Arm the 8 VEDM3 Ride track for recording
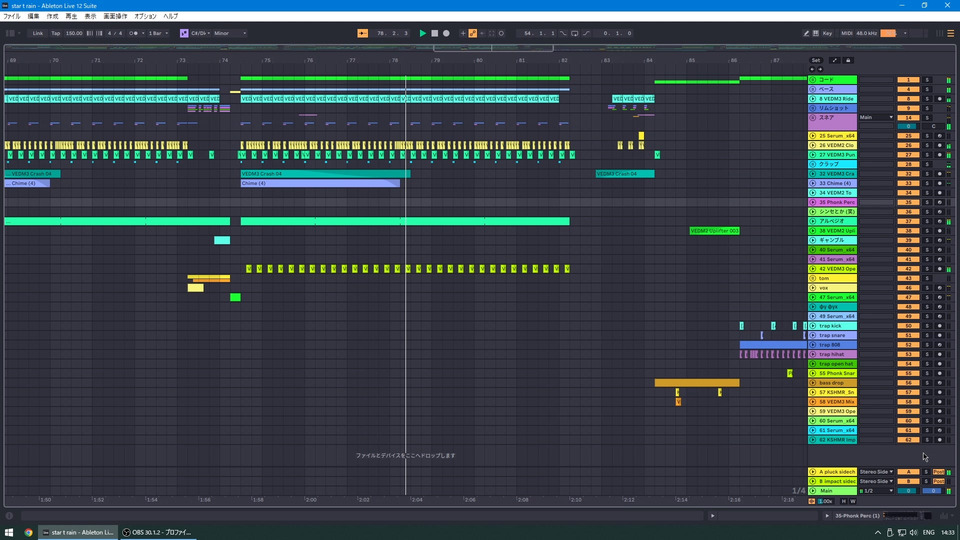The height and width of the screenshot is (540, 960). point(940,98)
